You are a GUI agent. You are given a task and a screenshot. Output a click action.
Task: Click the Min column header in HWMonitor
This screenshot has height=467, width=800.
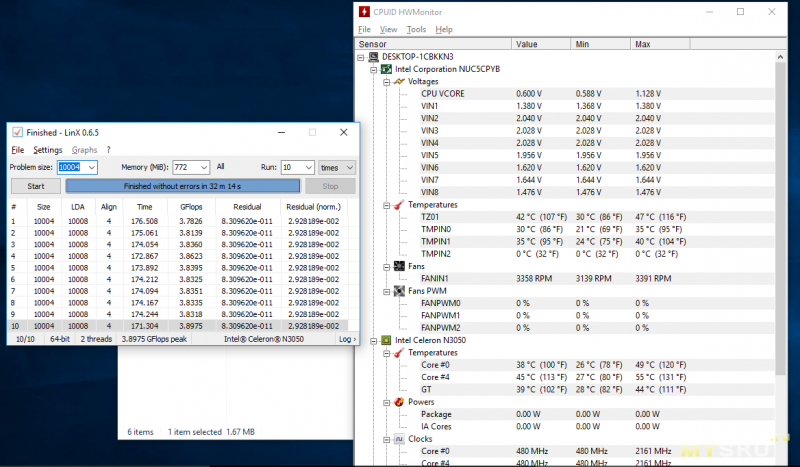click(x=601, y=44)
